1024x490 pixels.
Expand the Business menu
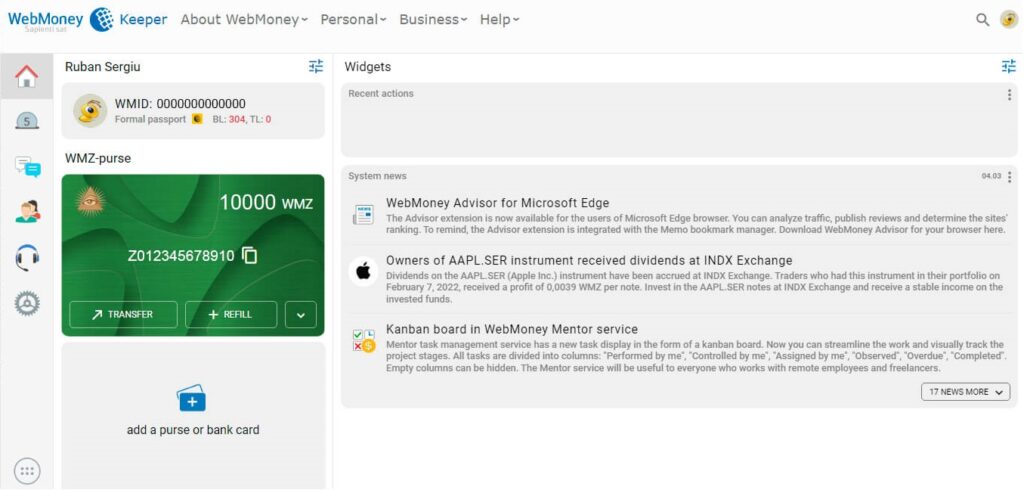click(433, 20)
